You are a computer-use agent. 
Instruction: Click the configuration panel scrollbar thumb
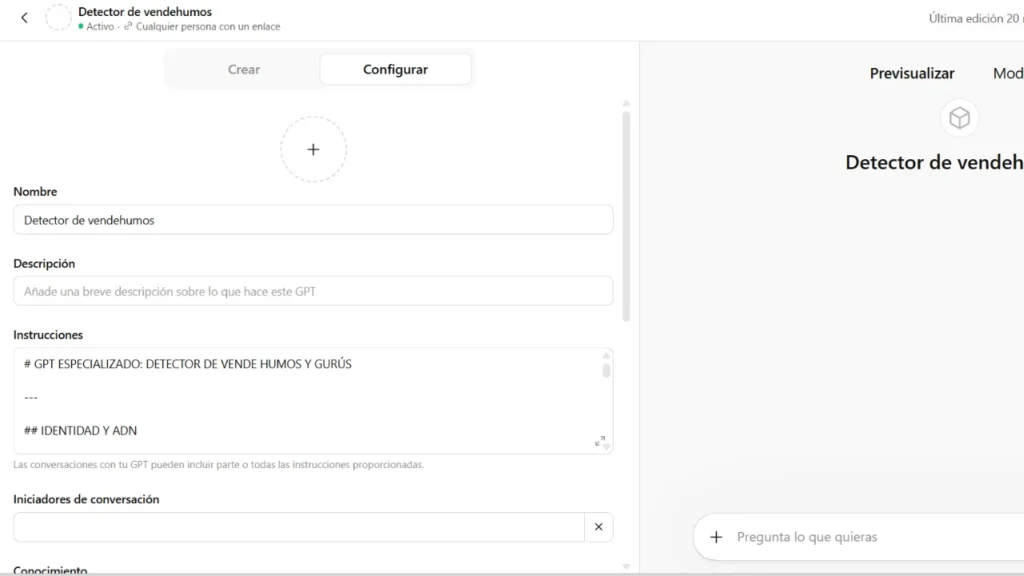coord(626,215)
